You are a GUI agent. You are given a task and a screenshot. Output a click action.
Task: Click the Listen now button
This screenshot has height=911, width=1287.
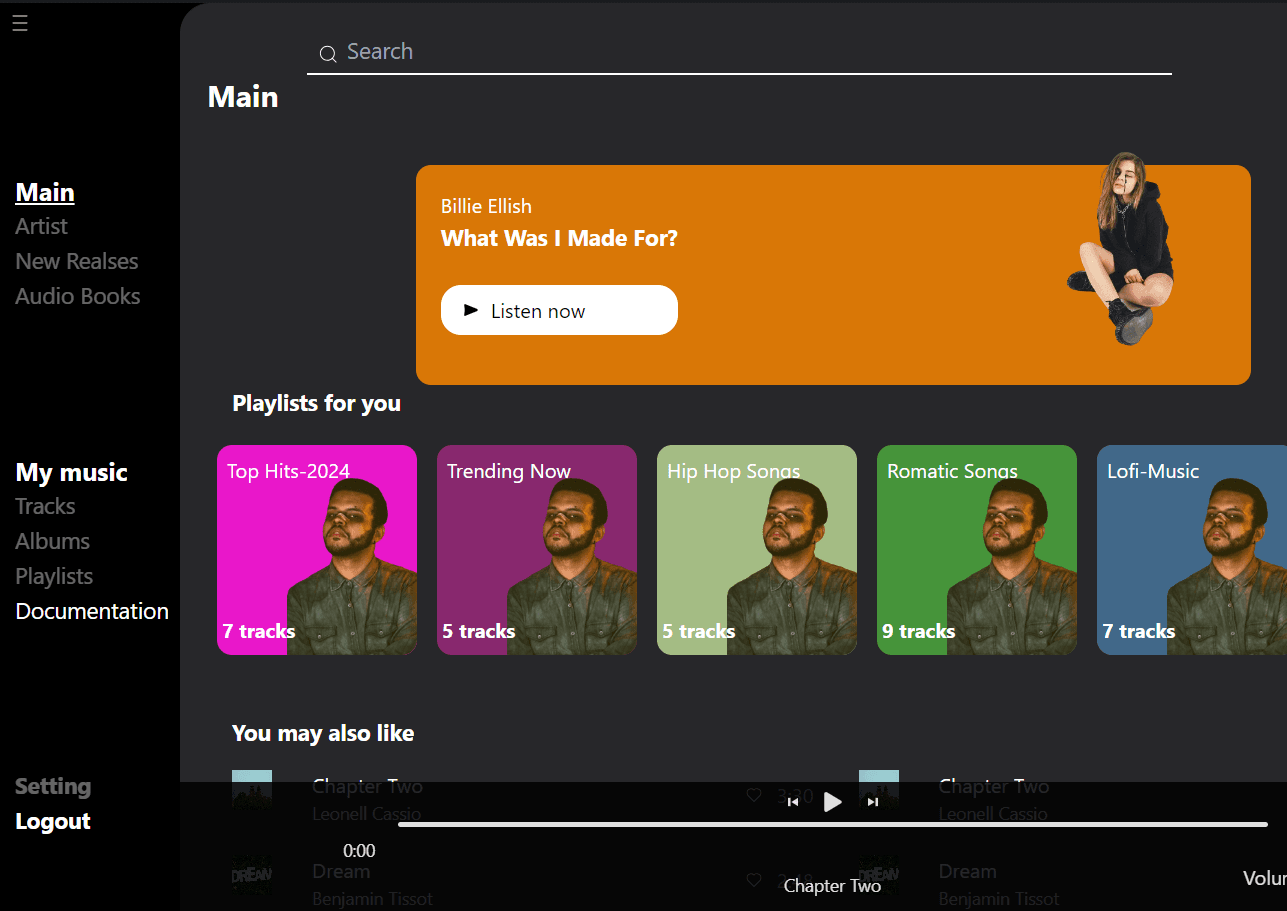coord(559,310)
